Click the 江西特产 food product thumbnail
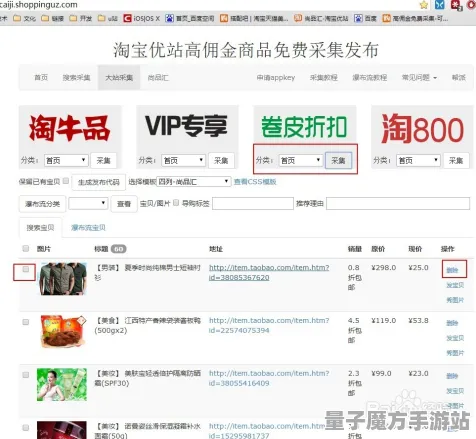 [63, 331]
